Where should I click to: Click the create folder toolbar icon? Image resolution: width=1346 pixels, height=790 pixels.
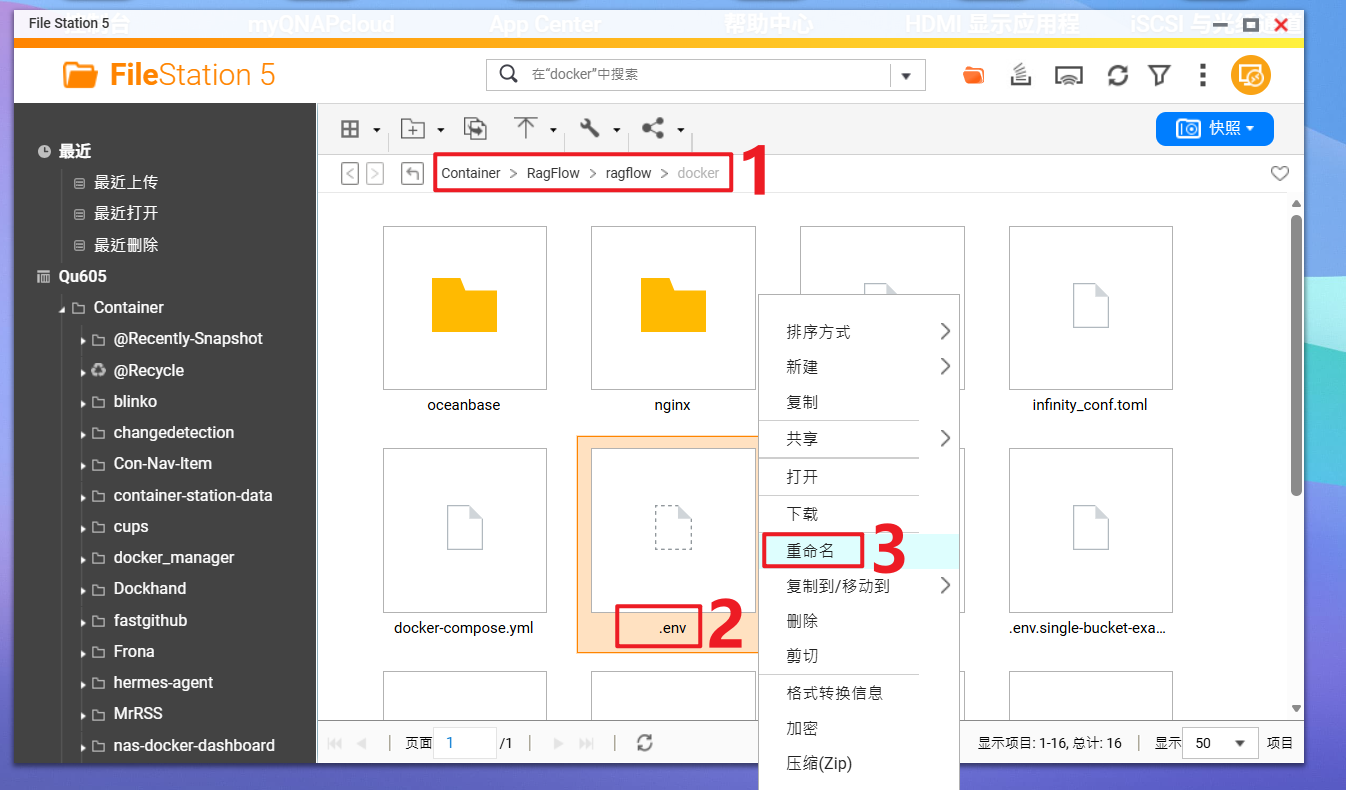[x=412, y=129]
